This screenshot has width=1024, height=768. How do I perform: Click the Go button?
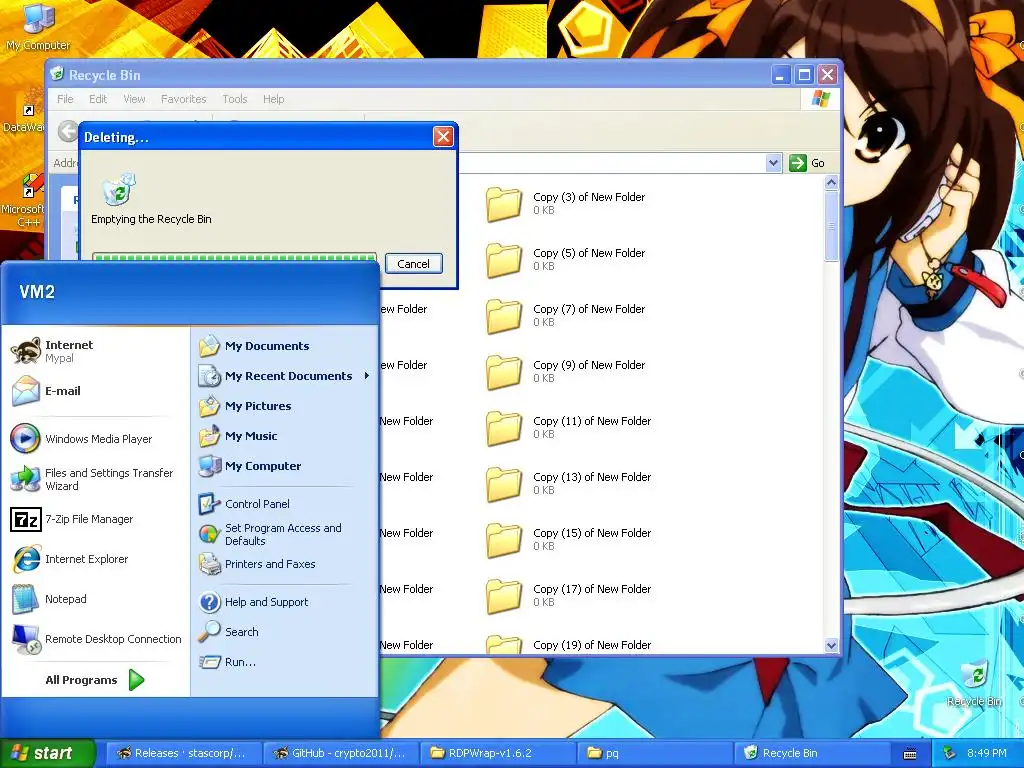(807, 163)
